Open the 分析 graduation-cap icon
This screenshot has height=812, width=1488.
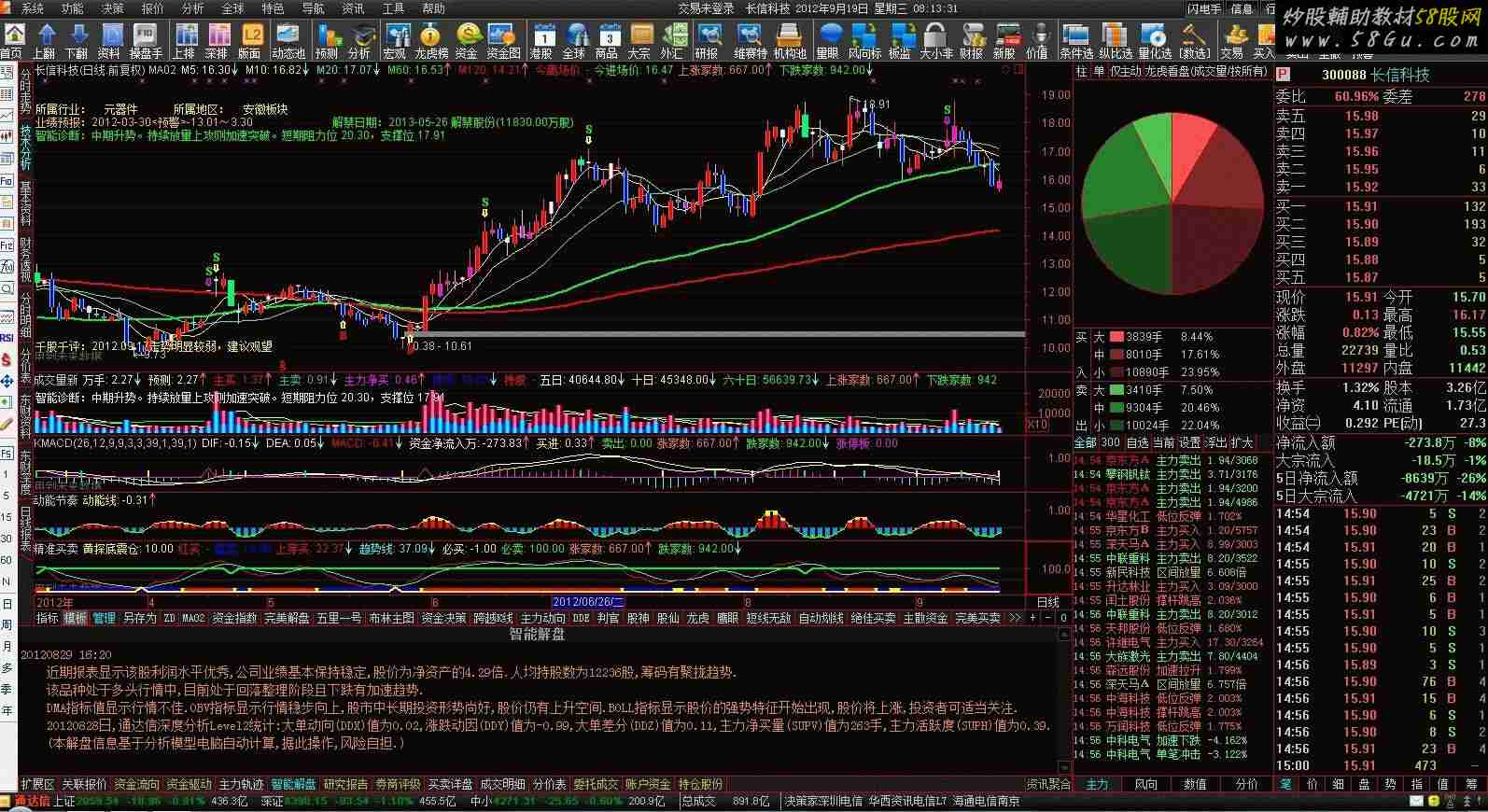tap(359, 41)
